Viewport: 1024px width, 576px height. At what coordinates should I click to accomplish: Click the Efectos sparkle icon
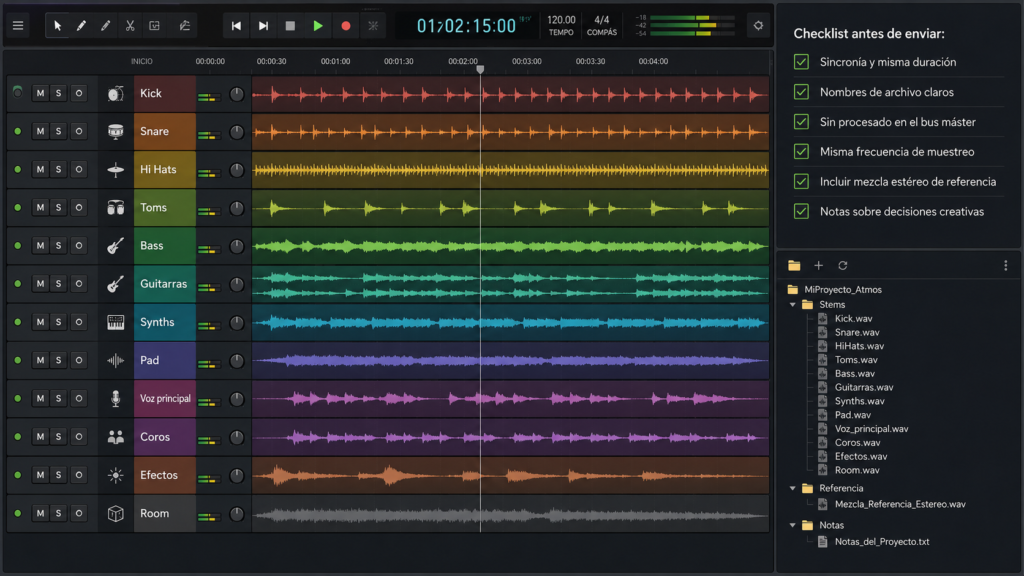[116, 475]
